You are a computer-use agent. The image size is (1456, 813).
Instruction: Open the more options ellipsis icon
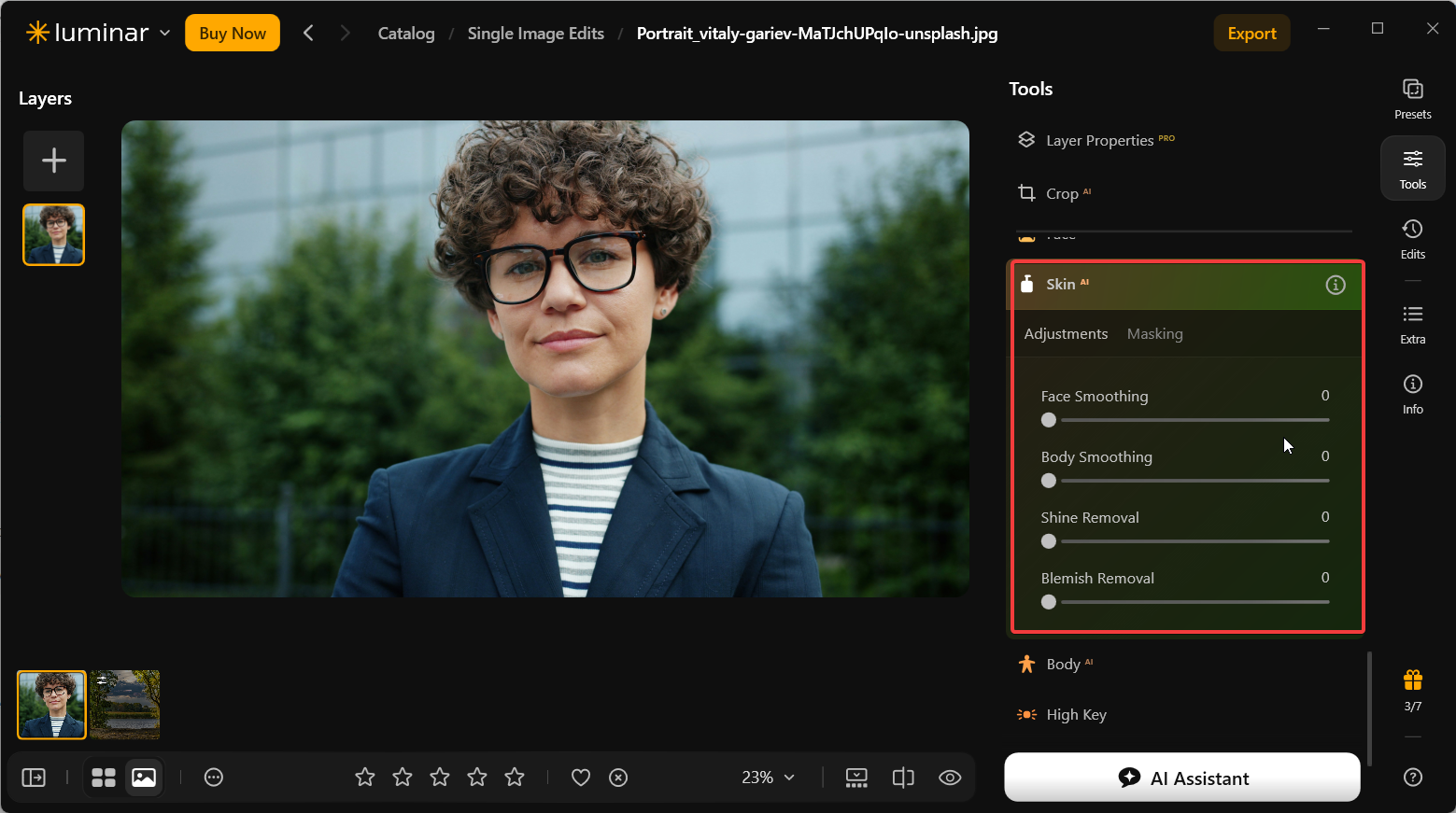tap(214, 778)
